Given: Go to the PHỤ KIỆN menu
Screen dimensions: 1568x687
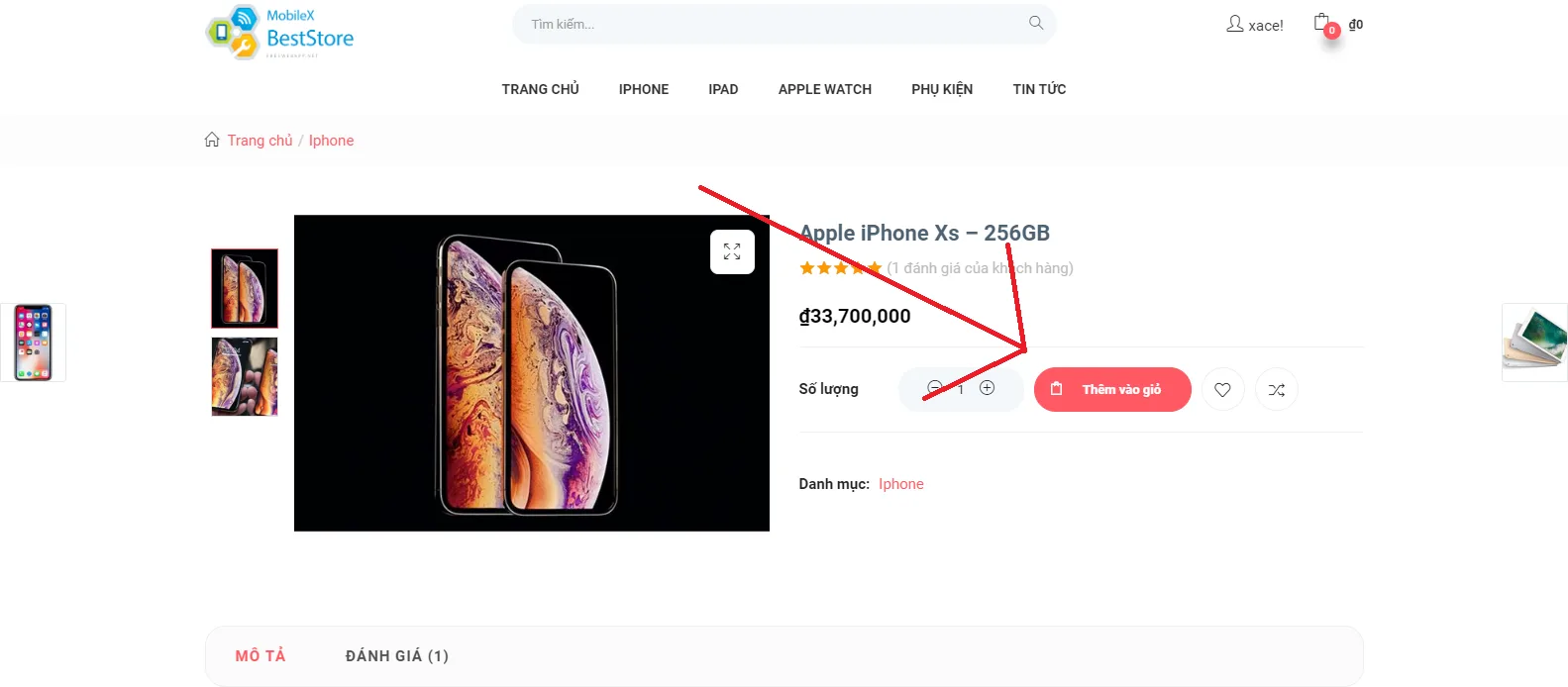Looking at the screenshot, I should tap(942, 89).
